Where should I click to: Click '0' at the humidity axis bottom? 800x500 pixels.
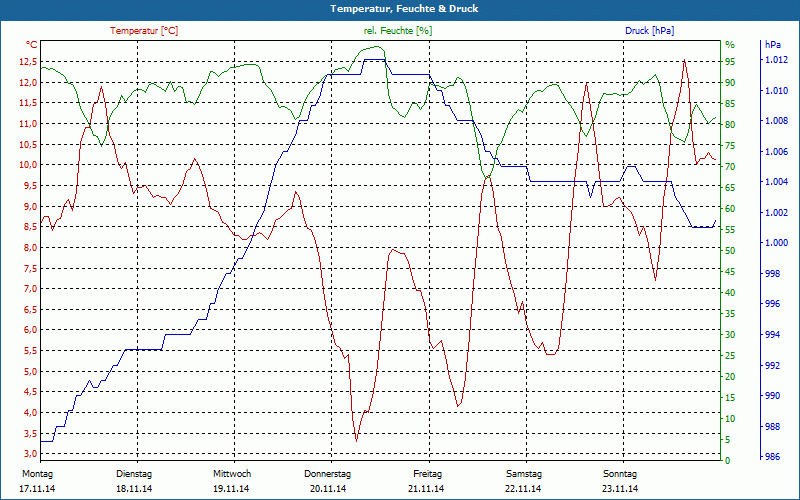728,461
